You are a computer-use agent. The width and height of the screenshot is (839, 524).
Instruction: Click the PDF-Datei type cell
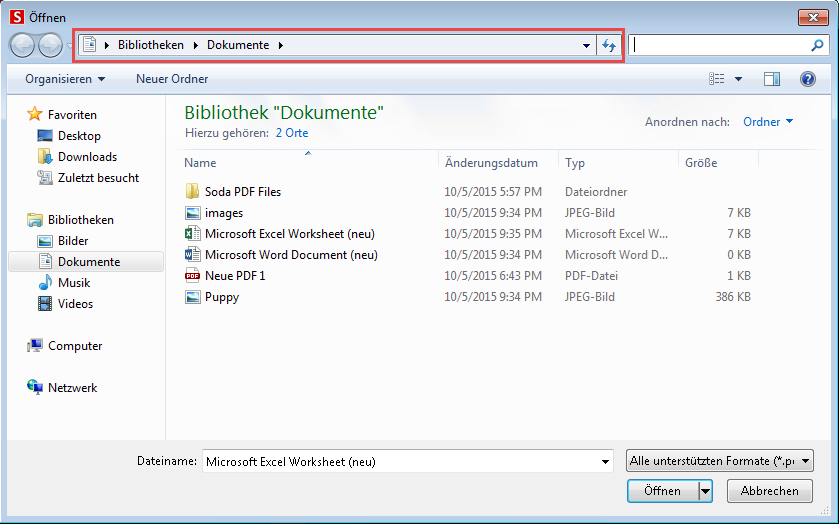click(x=591, y=276)
